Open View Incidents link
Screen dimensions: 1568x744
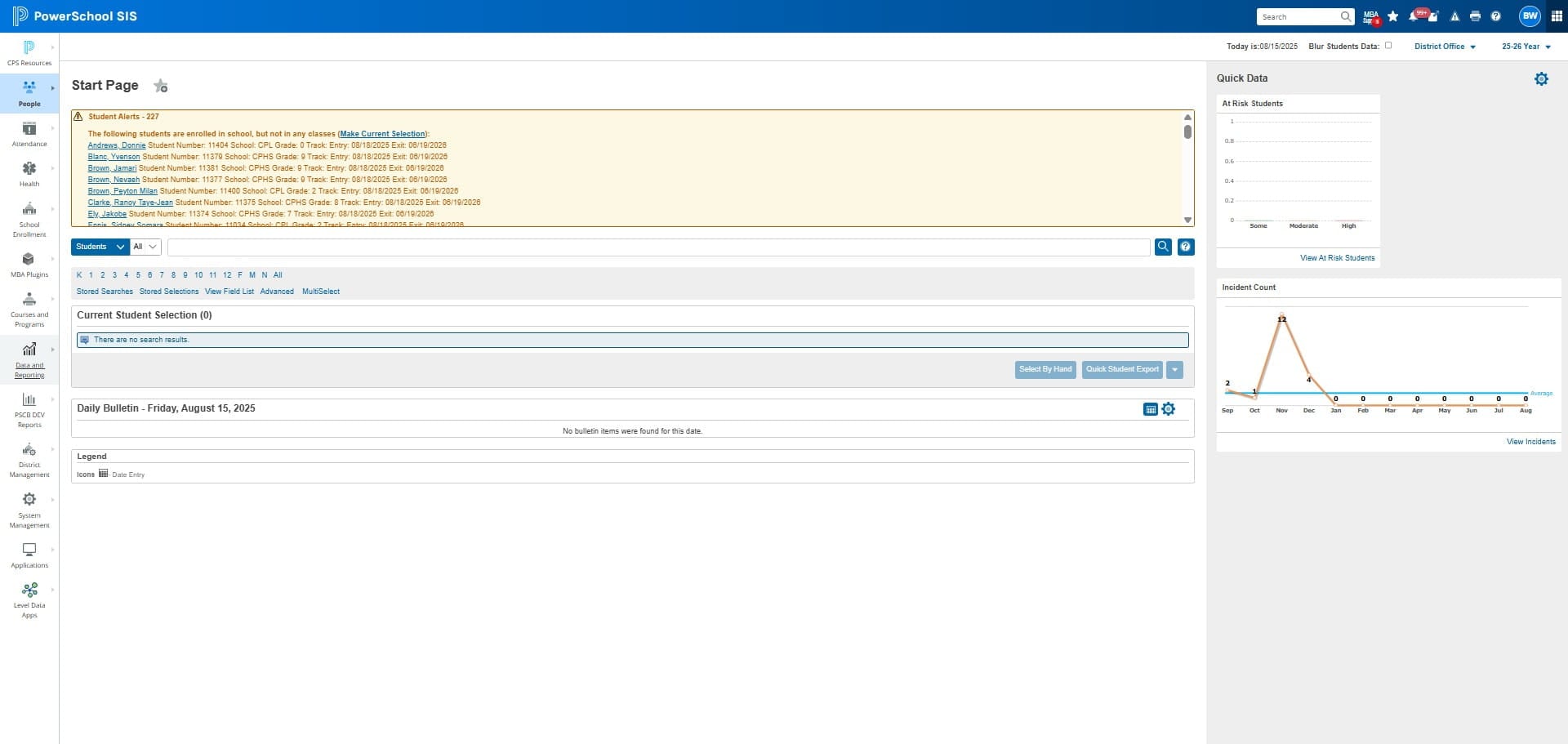coord(1530,442)
